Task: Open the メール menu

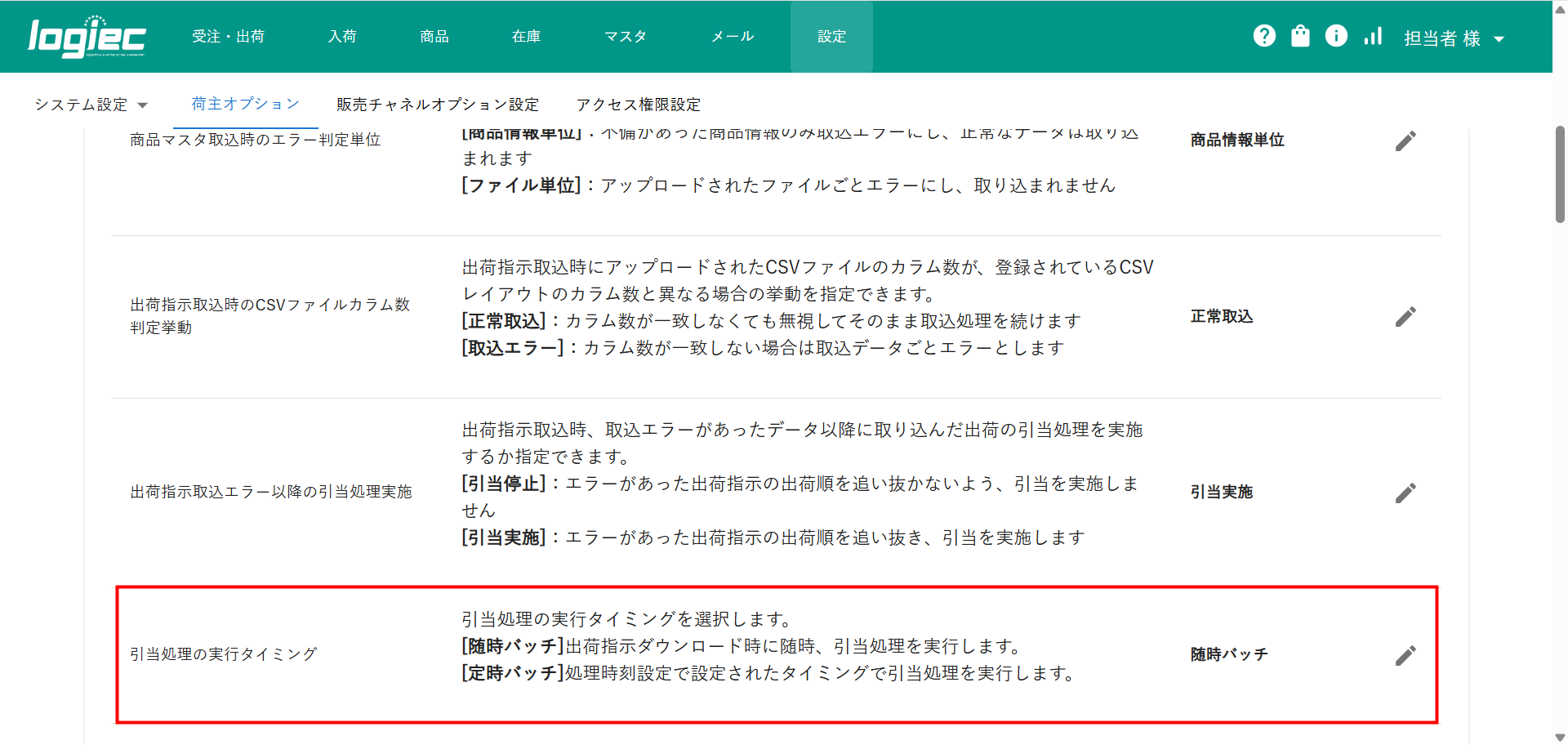Action: click(733, 37)
